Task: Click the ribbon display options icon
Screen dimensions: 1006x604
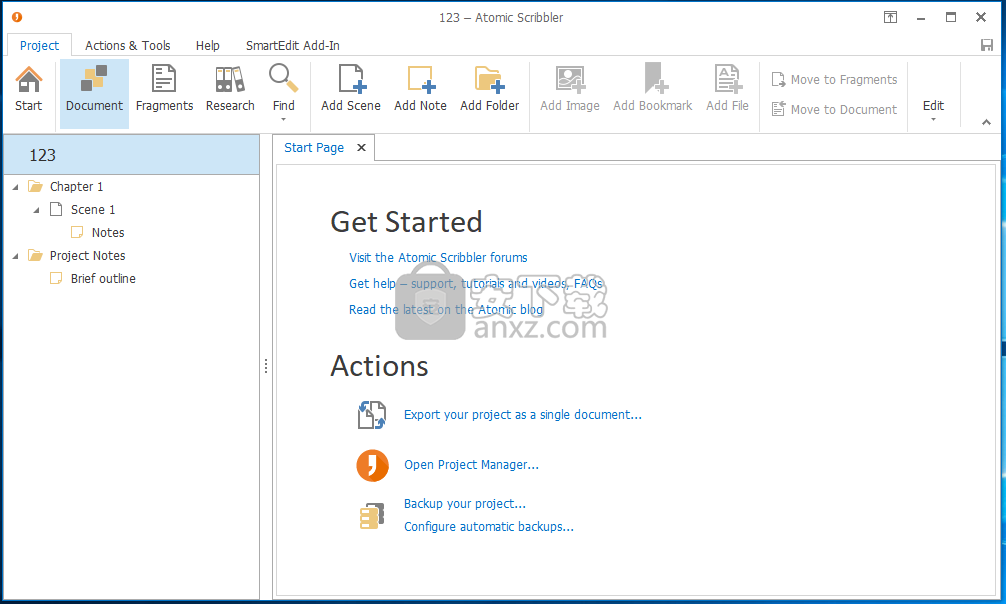Action: click(891, 17)
